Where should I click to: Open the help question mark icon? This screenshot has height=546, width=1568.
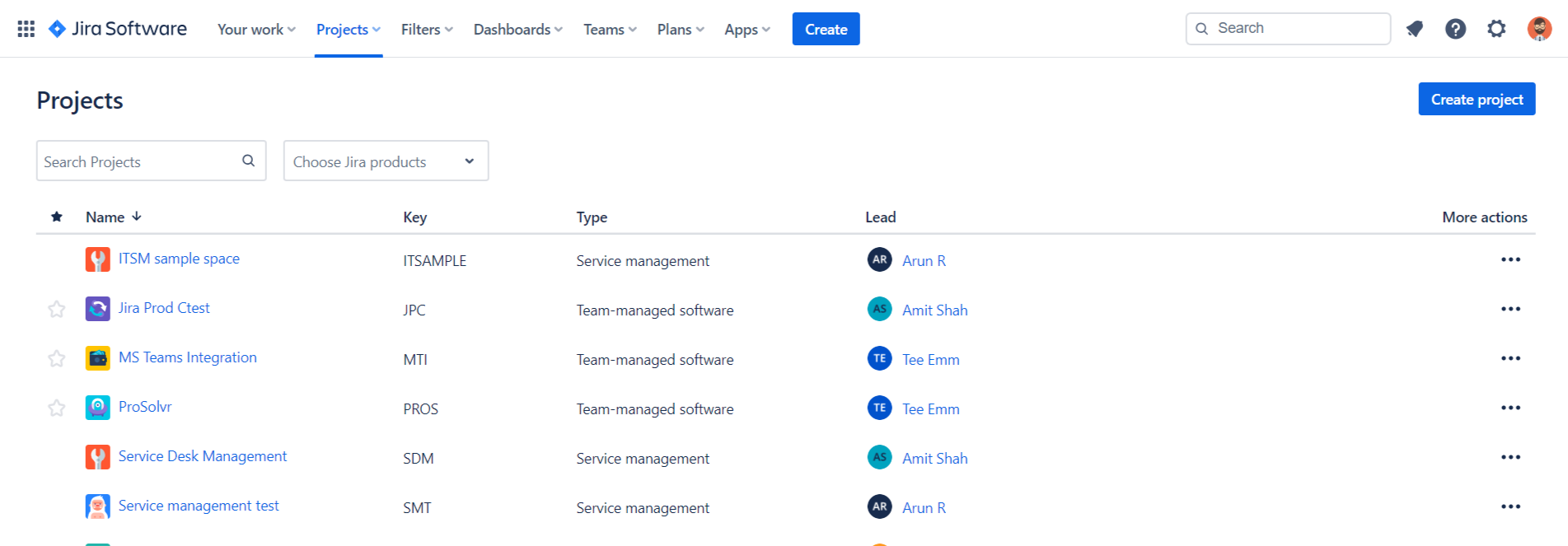coord(1456,29)
